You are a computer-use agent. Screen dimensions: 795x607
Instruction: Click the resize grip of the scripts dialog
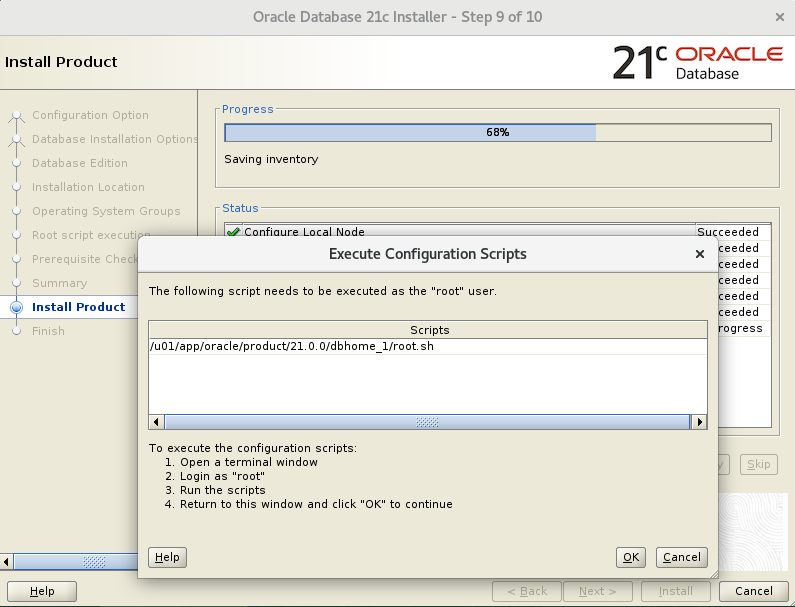tap(714, 574)
